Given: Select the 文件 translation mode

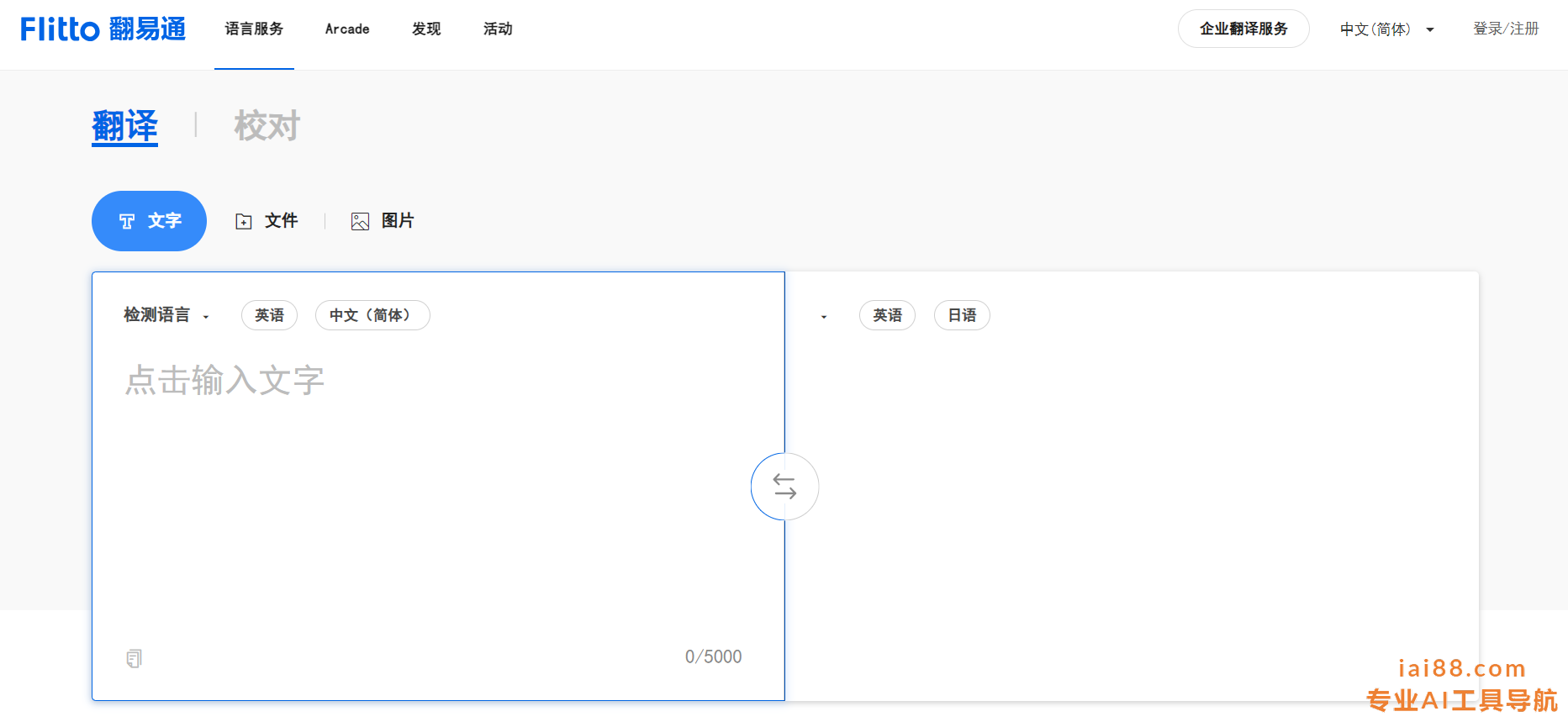Looking at the screenshot, I should pyautogui.click(x=266, y=221).
